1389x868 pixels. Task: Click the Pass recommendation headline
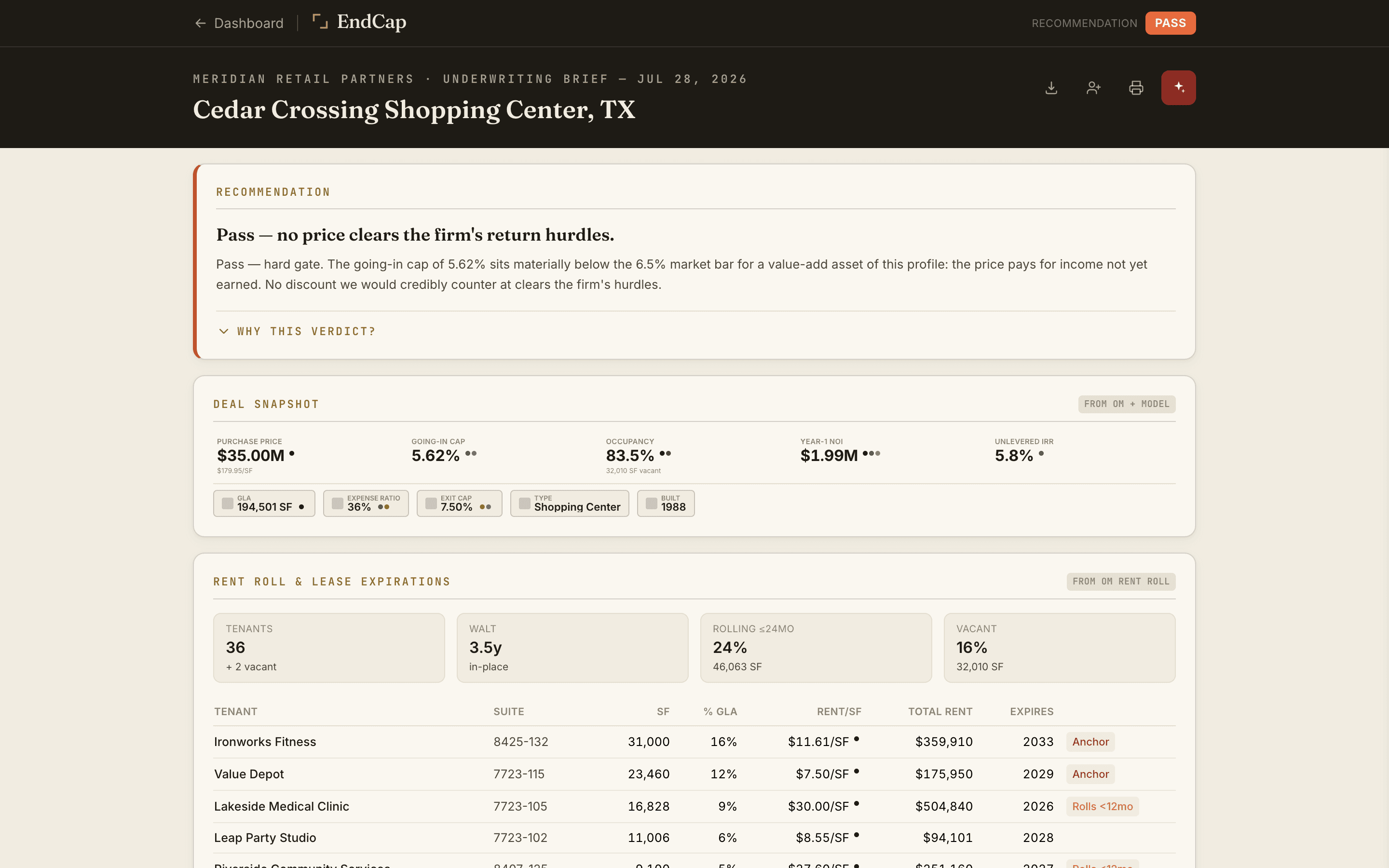point(415,235)
